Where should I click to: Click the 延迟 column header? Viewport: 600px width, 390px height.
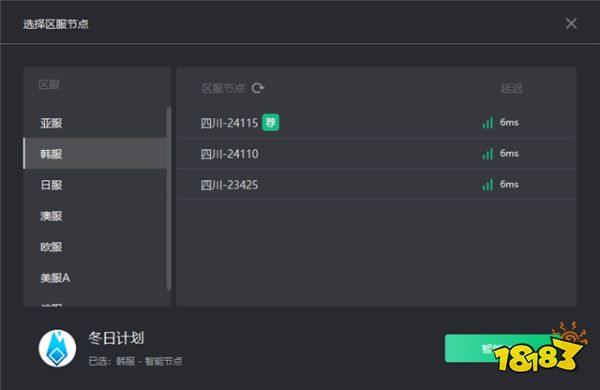[511, 88]
